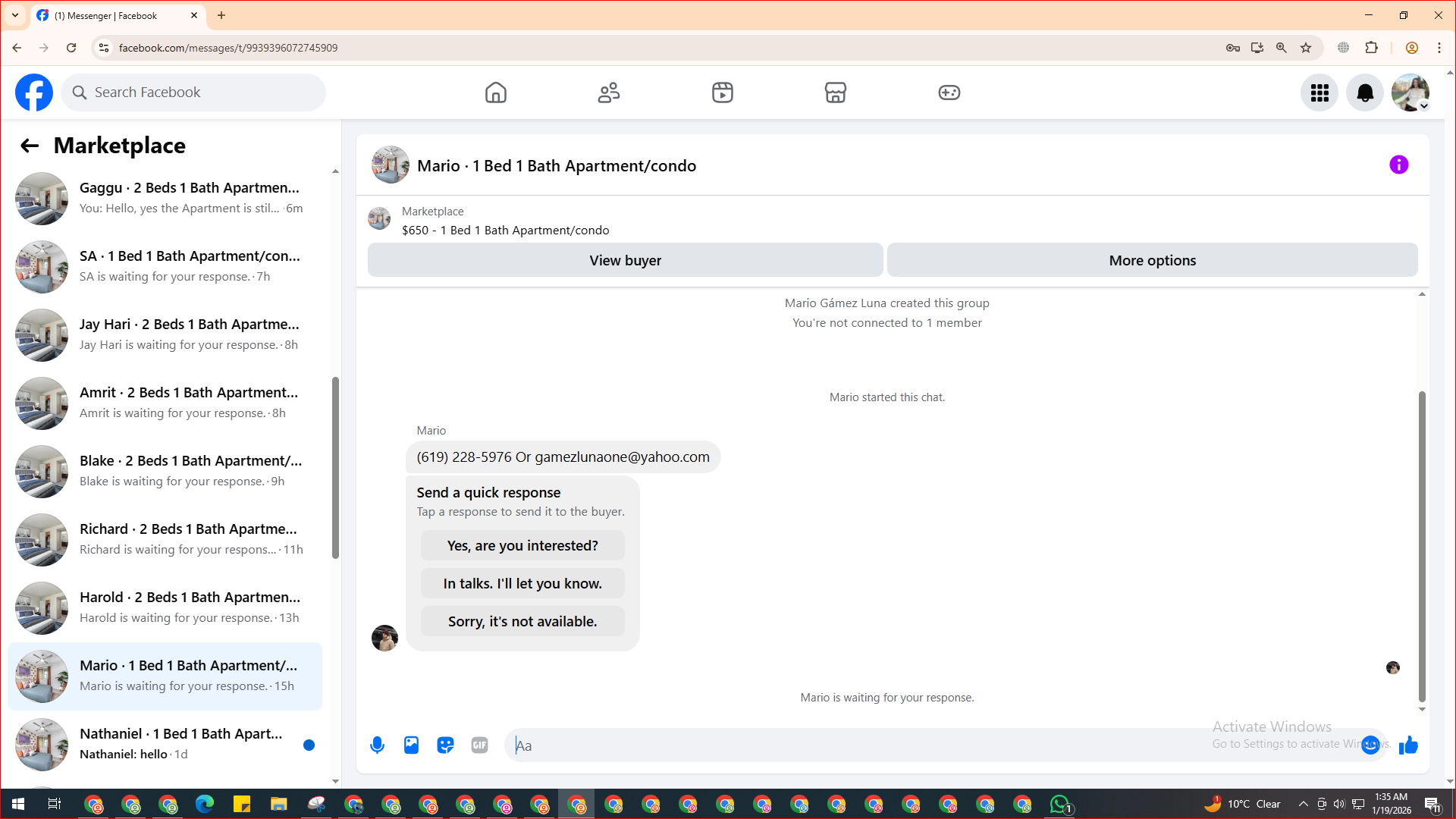Viewport: 1456px width, 819px height.
Task: Open the Blake conversation
Action: pos(165,471)
